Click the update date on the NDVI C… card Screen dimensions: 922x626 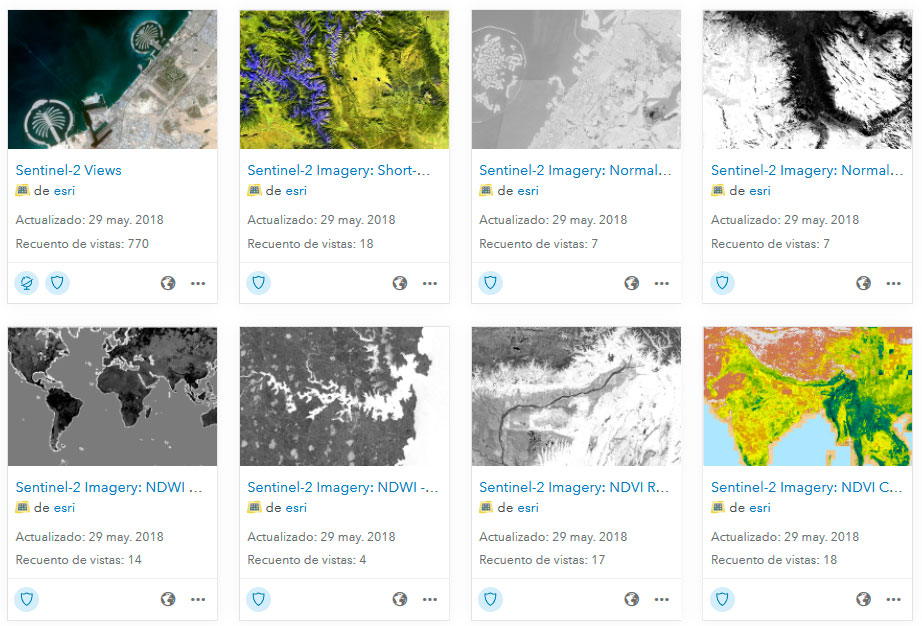pyautogui.click(x=785, y=537)
